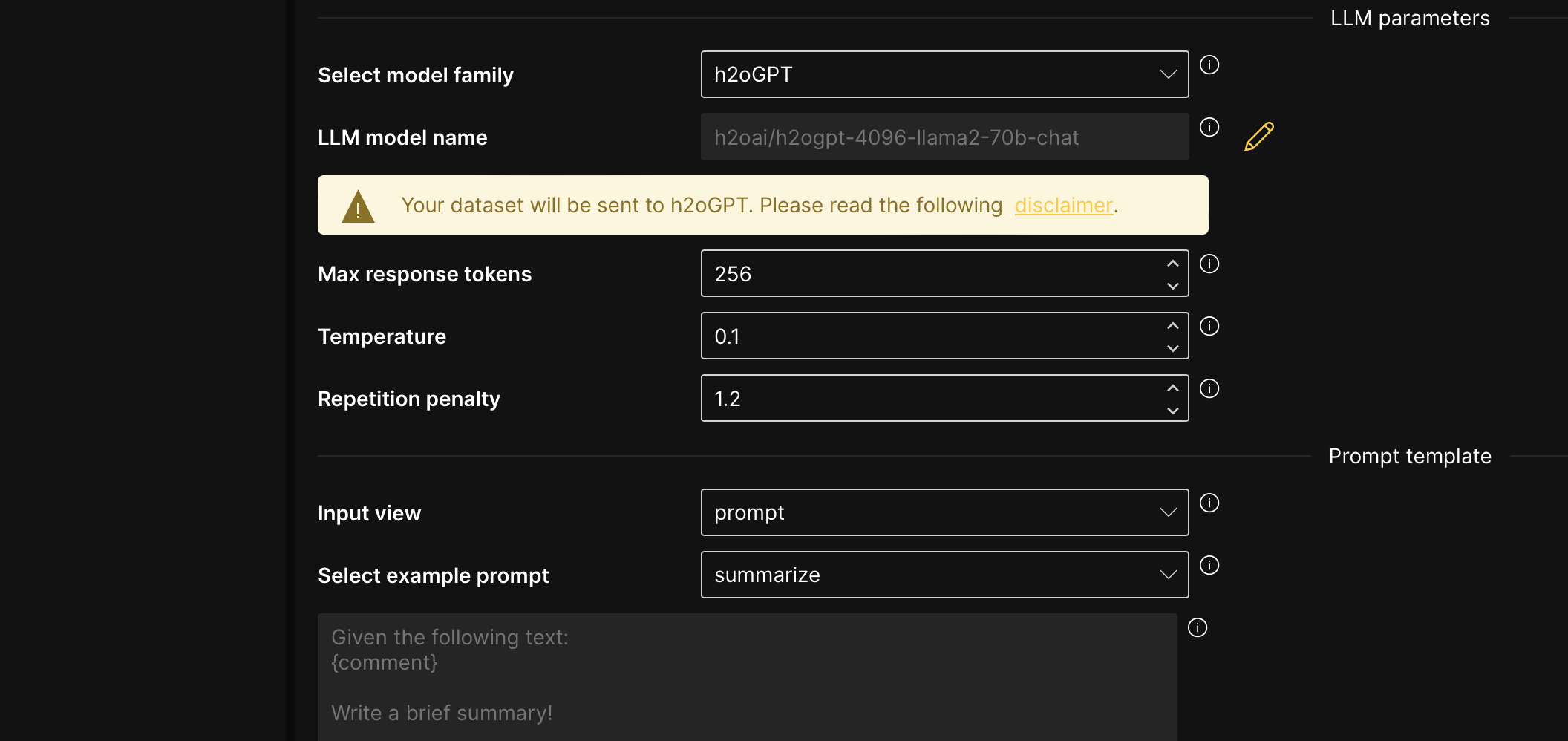1568x741 pixels.
Task: Show info for Repetition penalty
Action: point(1209,389)
